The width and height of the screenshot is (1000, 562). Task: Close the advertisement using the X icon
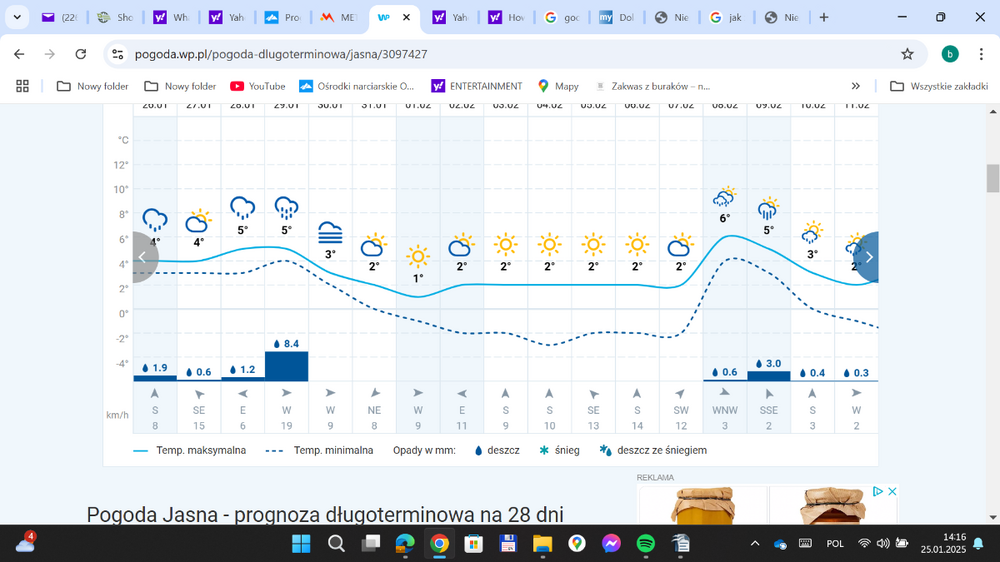(x=892, y=491)
